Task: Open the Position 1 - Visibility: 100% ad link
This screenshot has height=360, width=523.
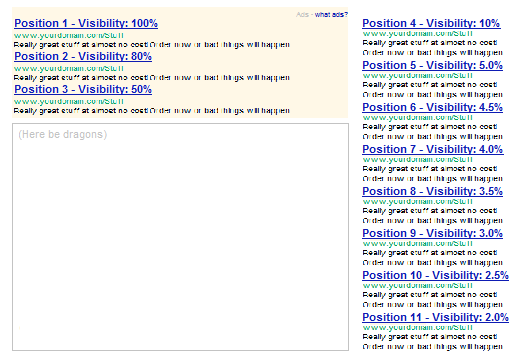Action: [x=86, y=23]
